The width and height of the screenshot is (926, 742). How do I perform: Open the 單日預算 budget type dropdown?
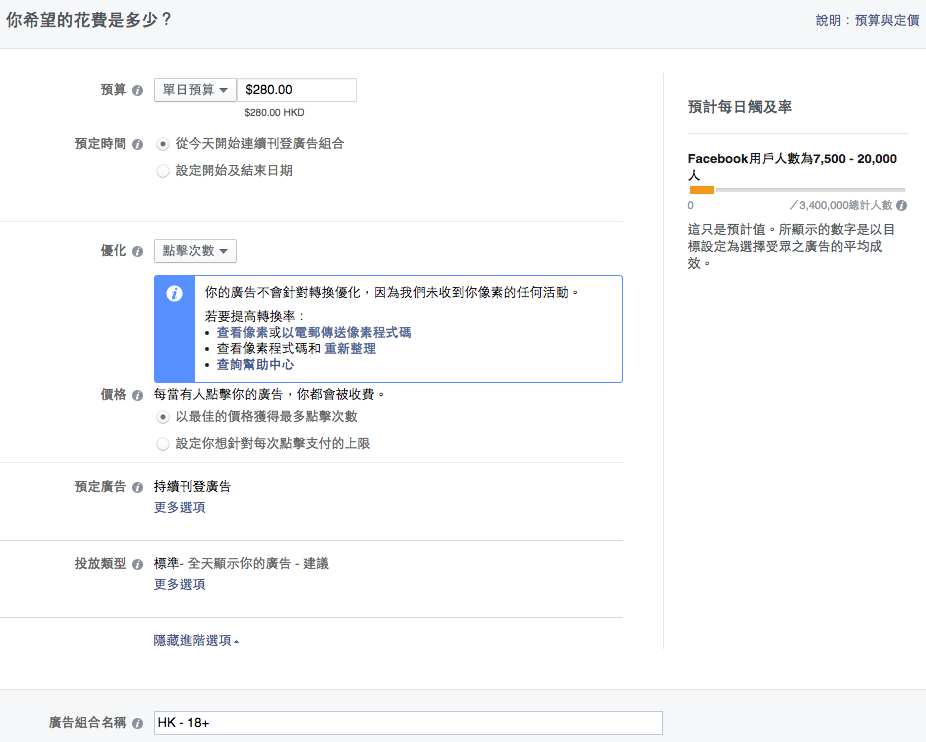195,90
